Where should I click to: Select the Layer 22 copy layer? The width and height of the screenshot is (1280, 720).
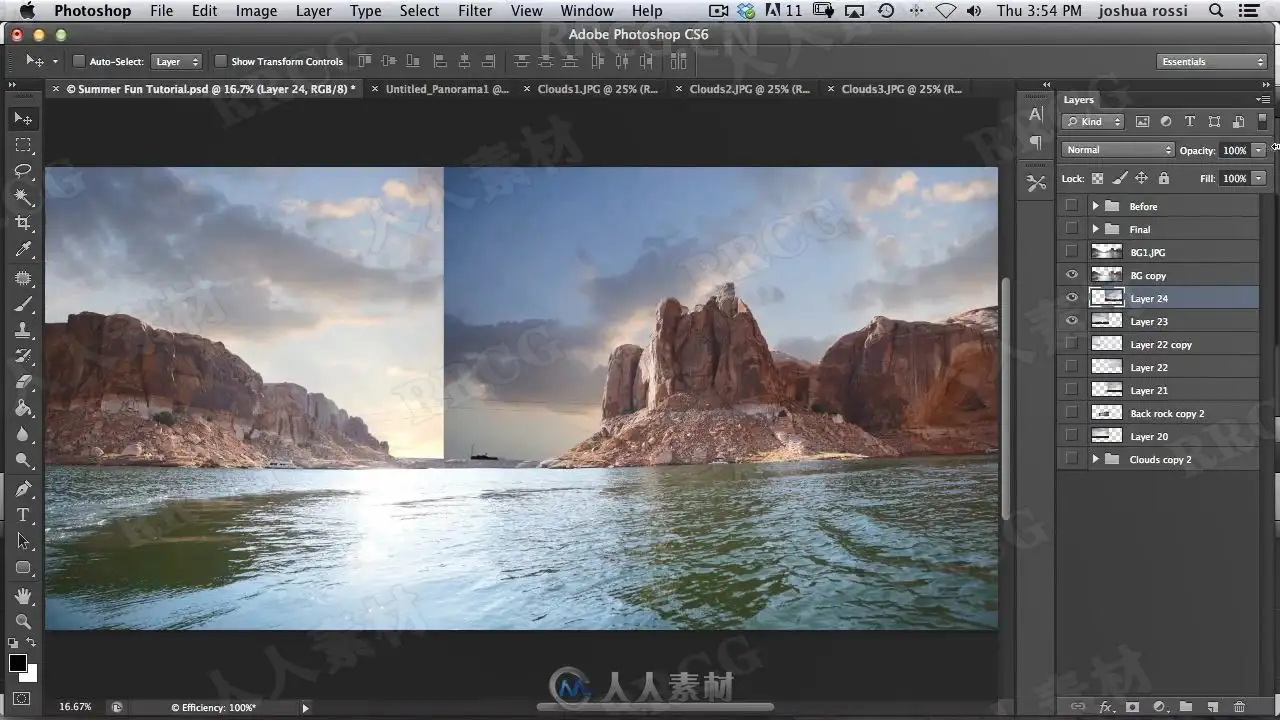point(1160,344)
